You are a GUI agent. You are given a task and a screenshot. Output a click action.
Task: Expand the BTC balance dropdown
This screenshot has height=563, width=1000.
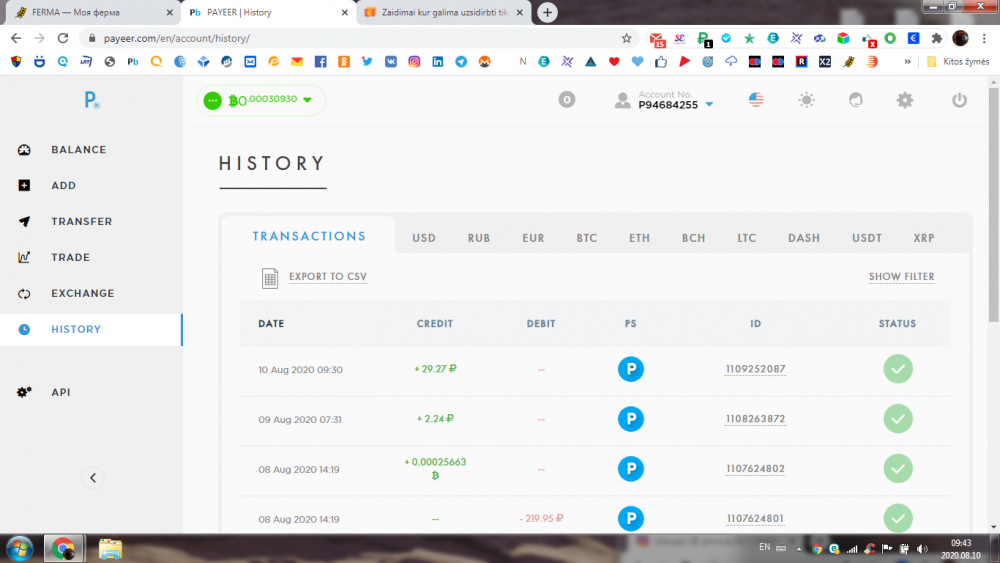[307, 100]
